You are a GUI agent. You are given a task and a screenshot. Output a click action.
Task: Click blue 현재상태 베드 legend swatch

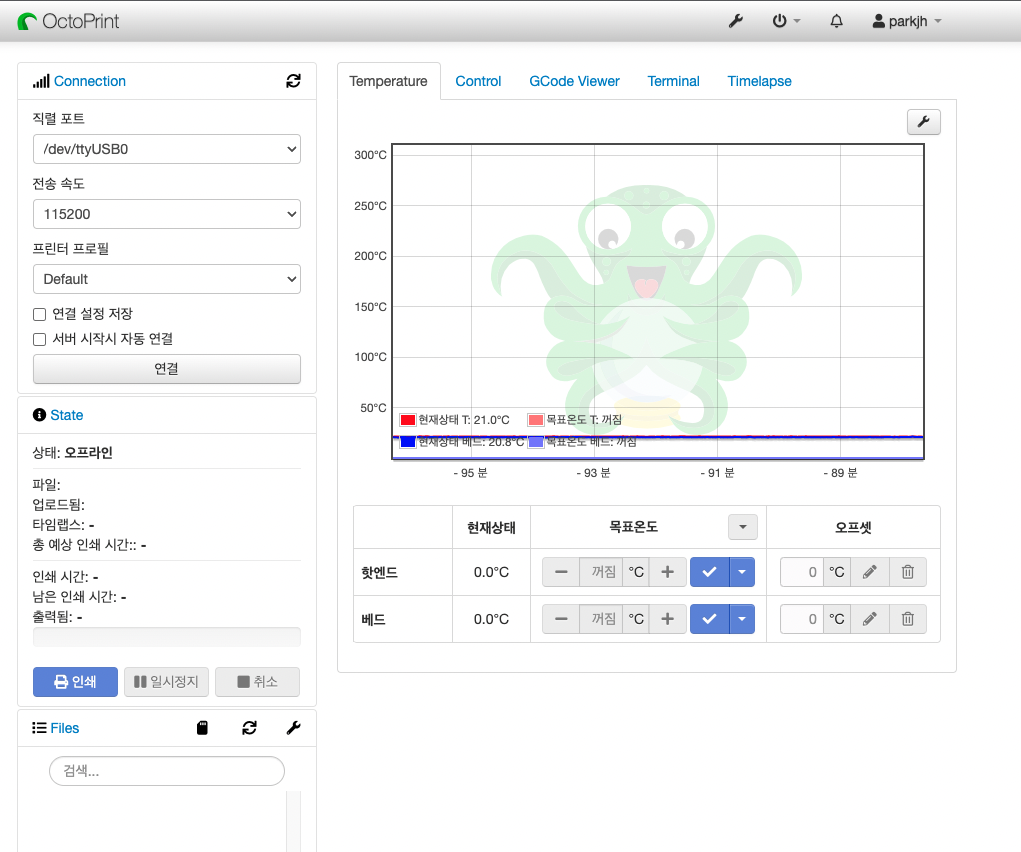tap(408, 442)
